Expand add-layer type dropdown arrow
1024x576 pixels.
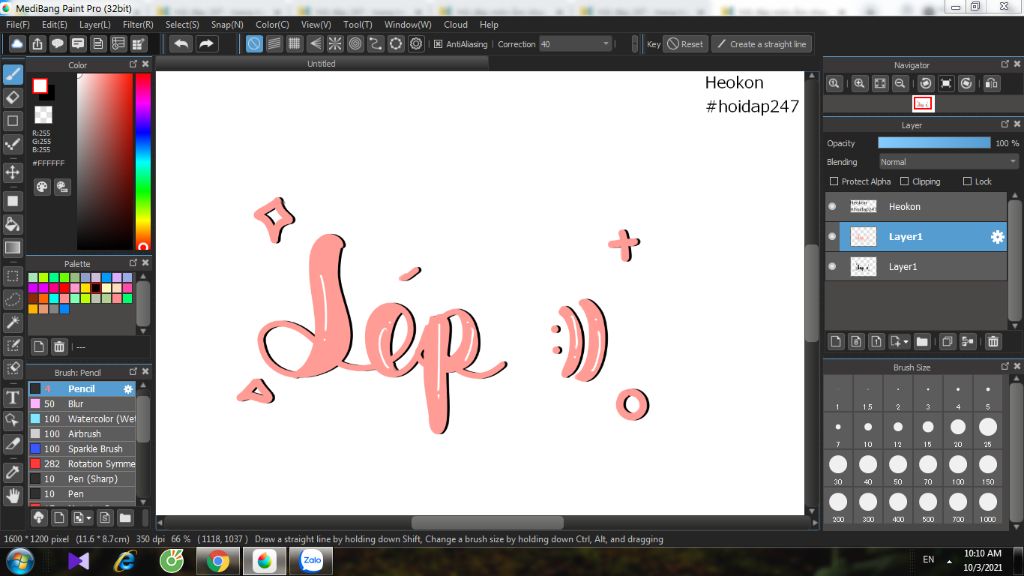click(x=906, y=342)
